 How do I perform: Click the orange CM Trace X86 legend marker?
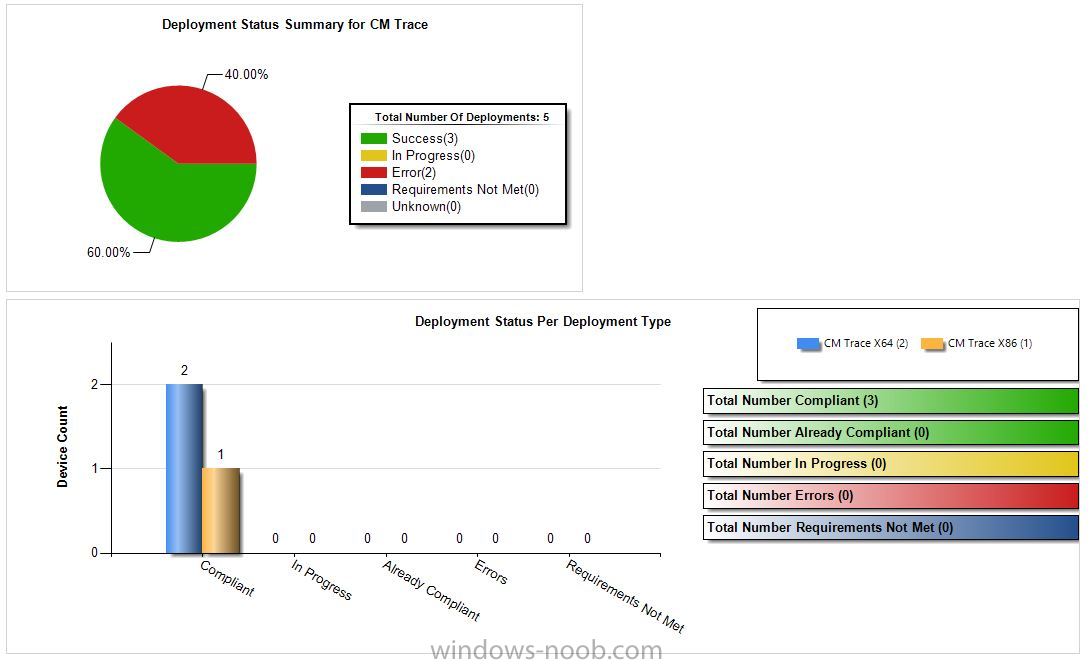[933, 344]
